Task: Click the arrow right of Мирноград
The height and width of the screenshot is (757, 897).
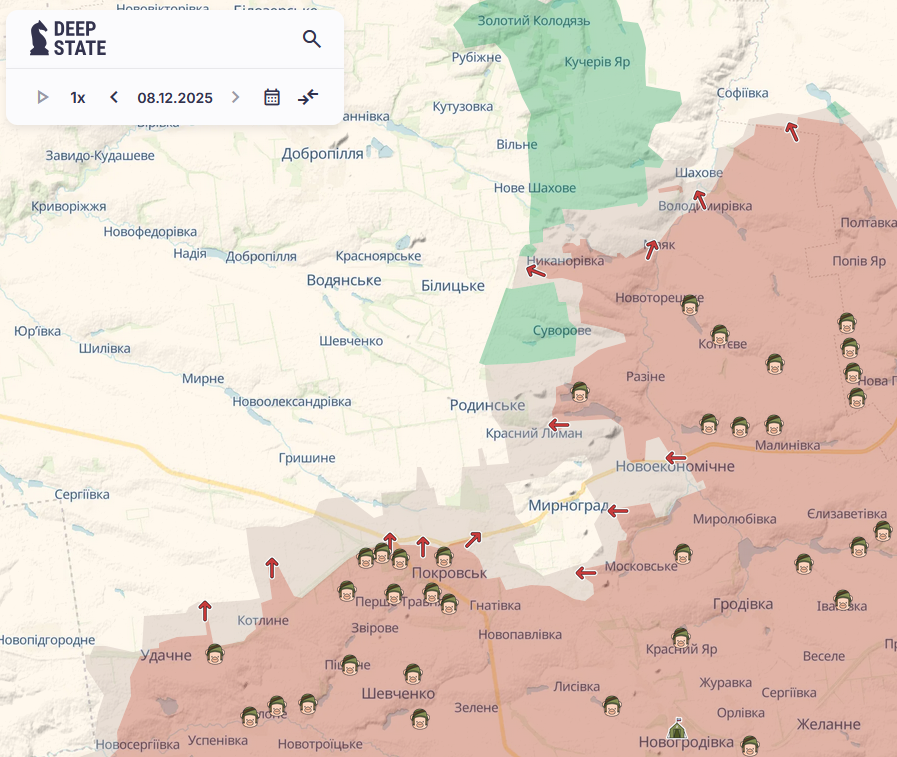Action: [x=618, y=511]
